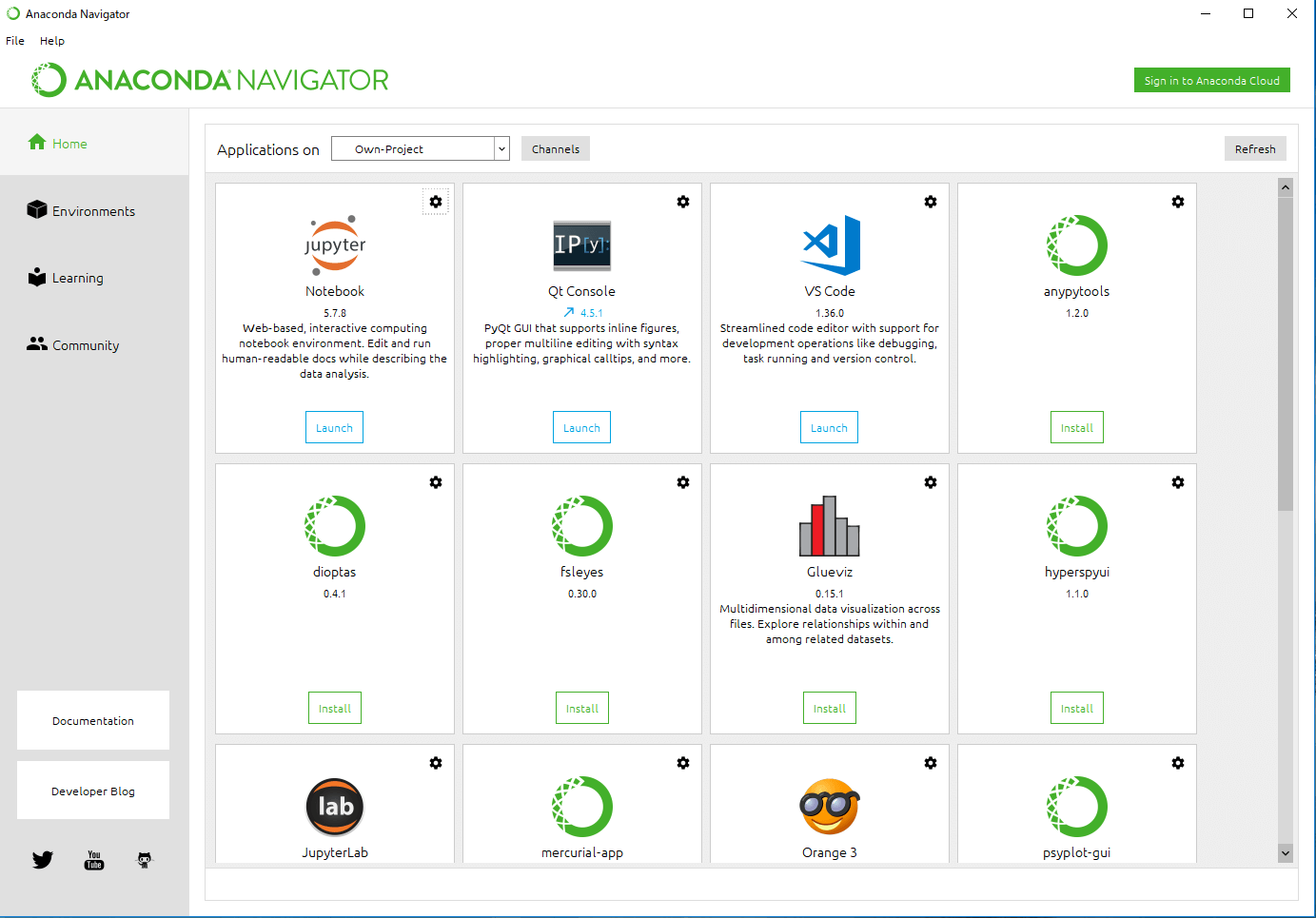Install hyperspyui

(x=1077, y=708)
